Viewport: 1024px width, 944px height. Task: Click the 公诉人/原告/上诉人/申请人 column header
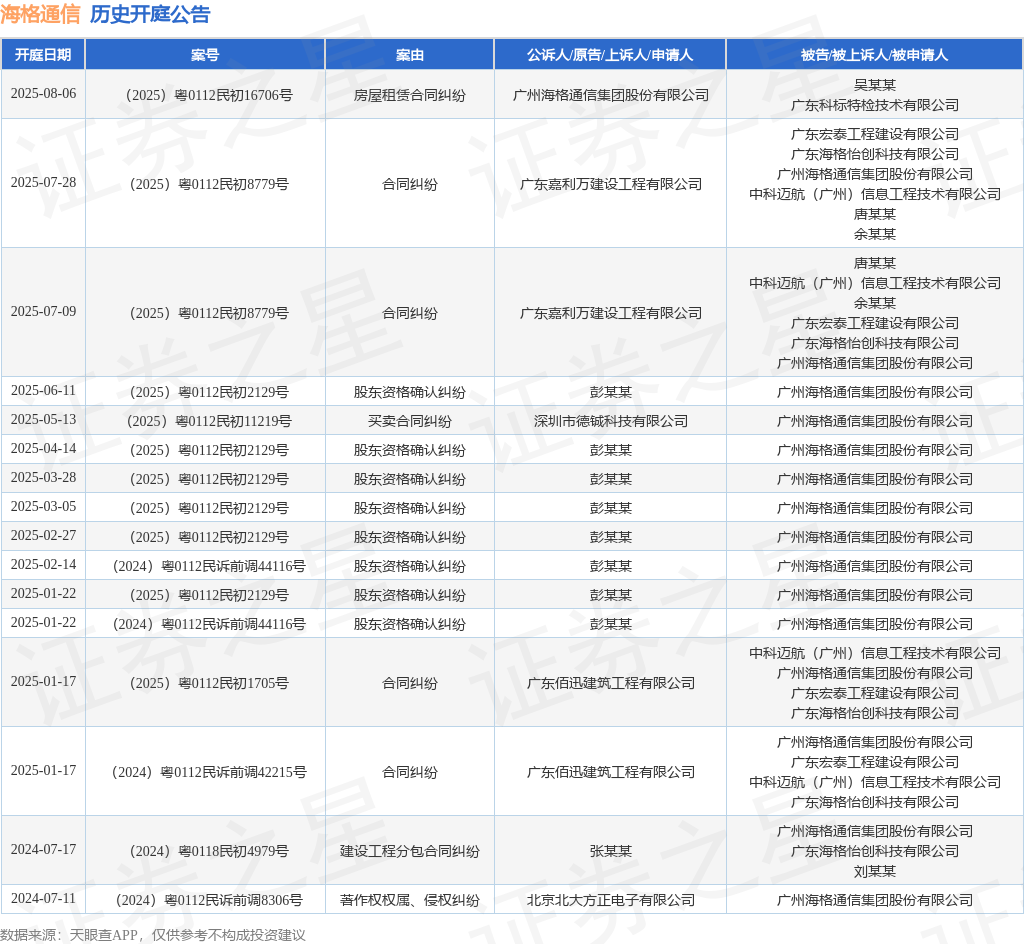(x=610, y=55)
